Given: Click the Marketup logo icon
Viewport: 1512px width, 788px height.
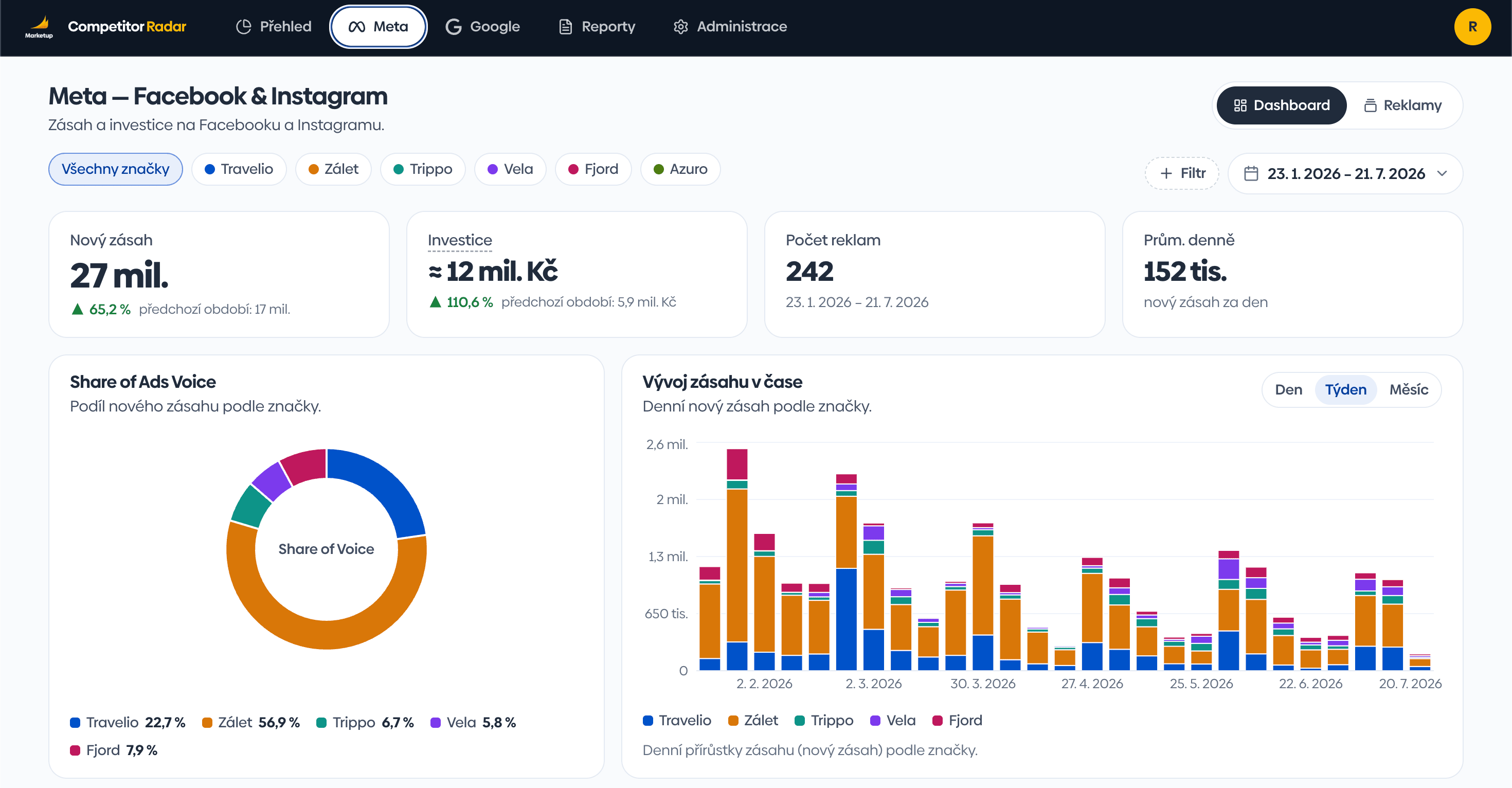Looking at the screenshot, I should pos(39,27).
